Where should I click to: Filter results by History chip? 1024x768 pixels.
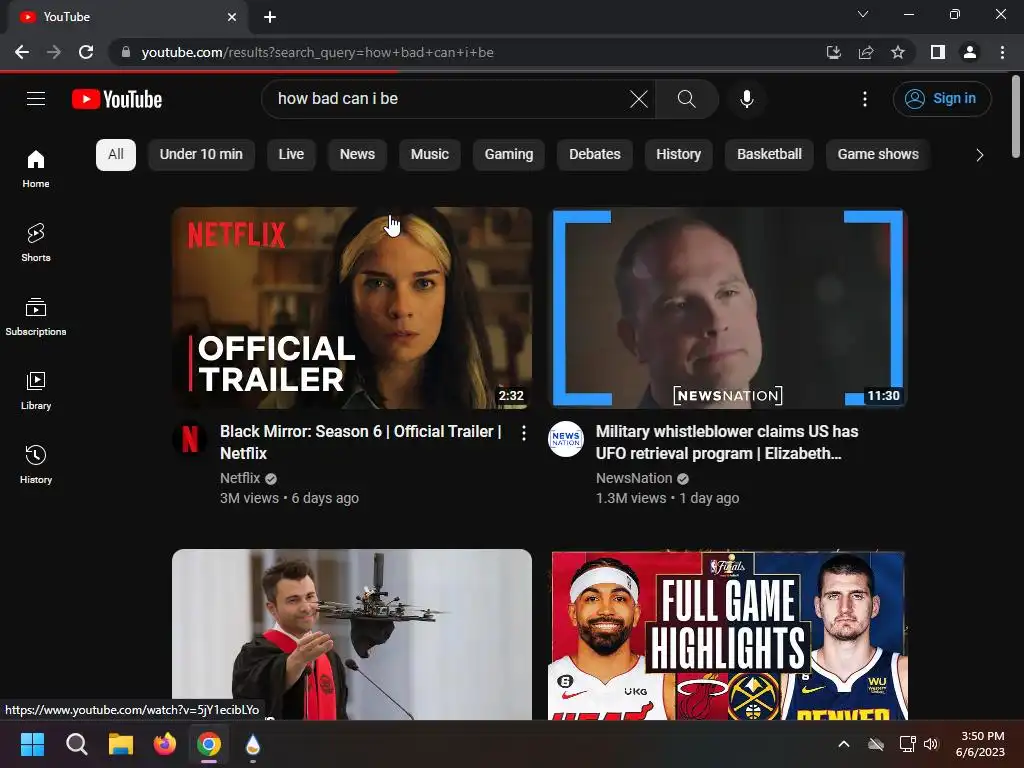coord(679,155)
